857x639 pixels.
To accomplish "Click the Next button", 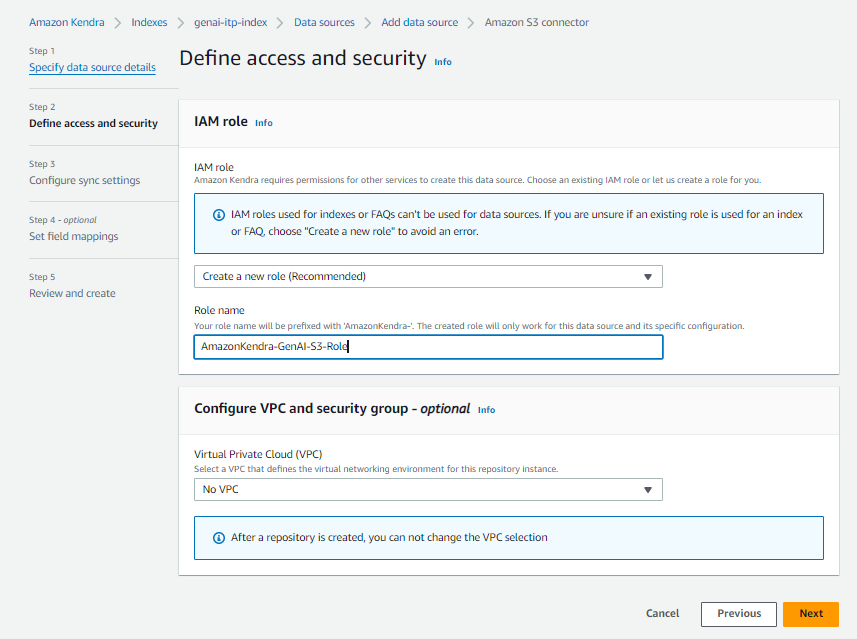I will pos(810,614).
